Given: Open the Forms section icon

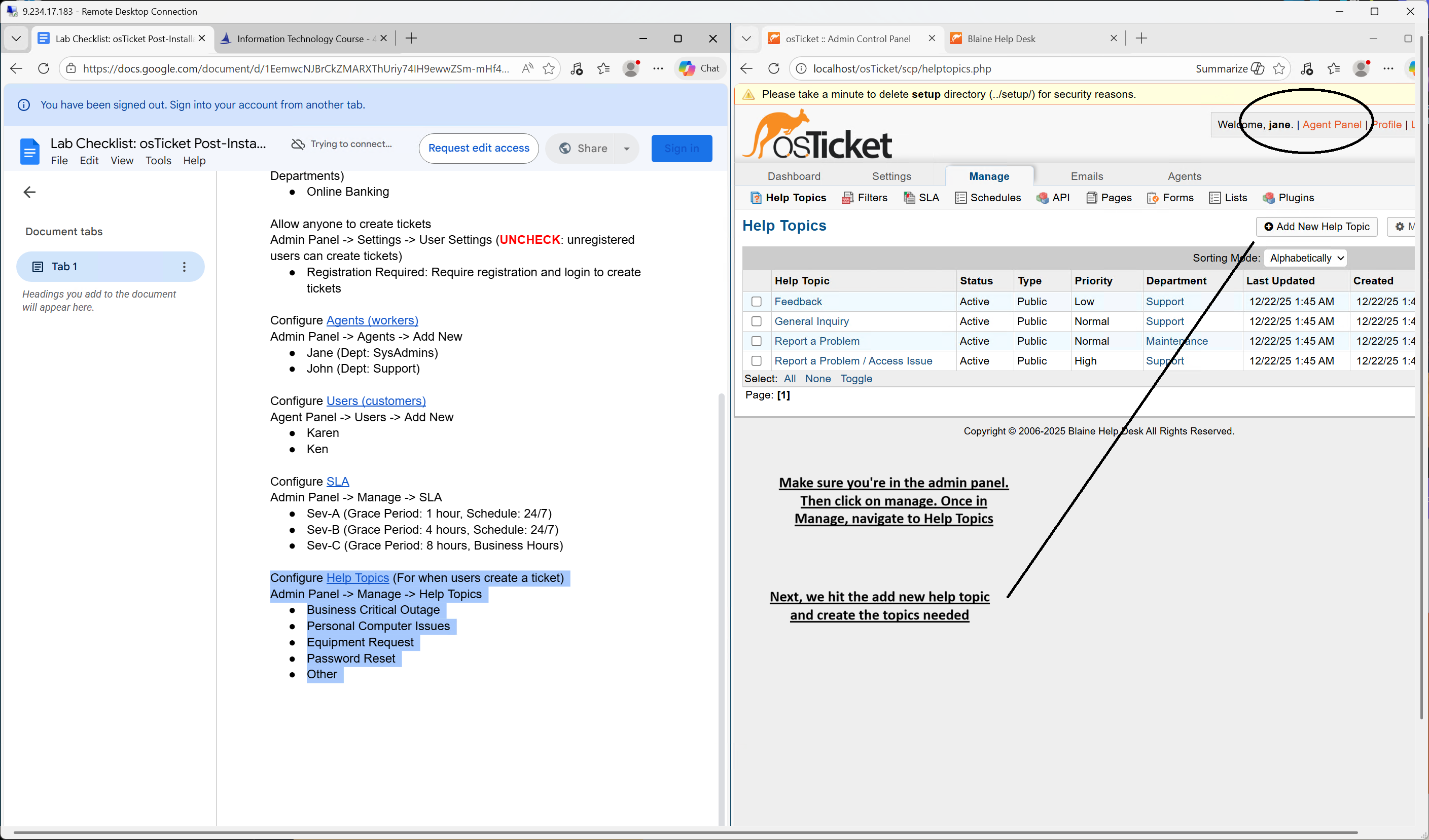Looking at the screenshot, I should point(1152,198).
